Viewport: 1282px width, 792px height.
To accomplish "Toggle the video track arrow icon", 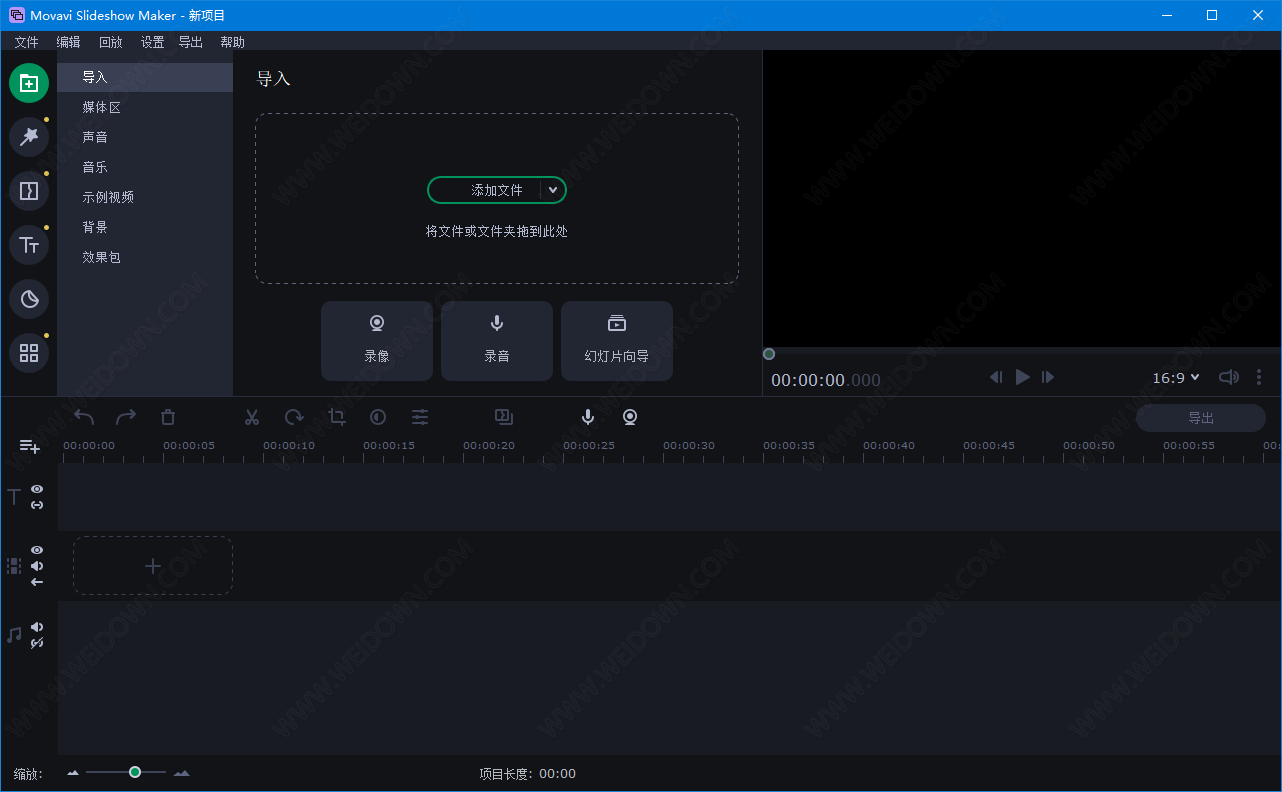I will [37, 582].
